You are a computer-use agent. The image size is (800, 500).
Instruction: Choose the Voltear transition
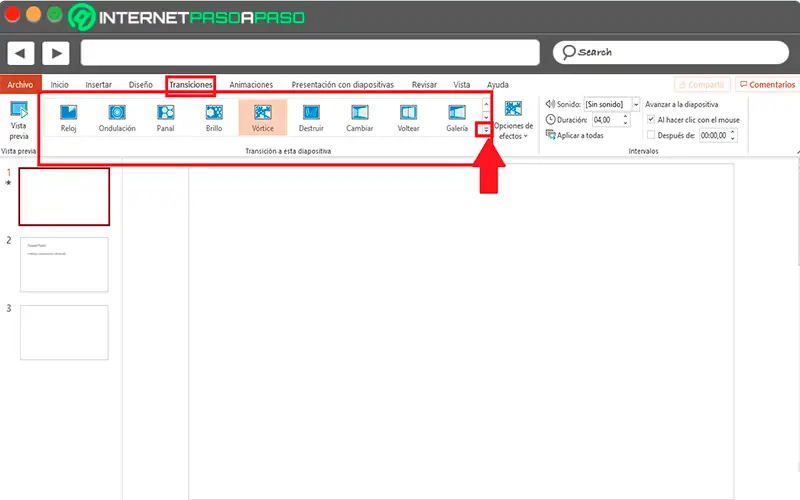tap(408, 118)
